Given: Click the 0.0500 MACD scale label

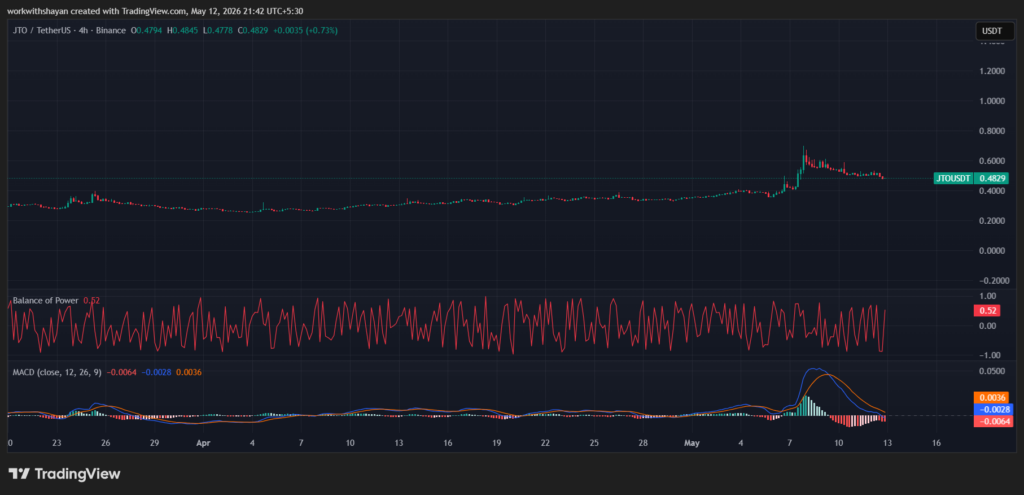Looking at the screenshot, I should [x=991, y=371].
